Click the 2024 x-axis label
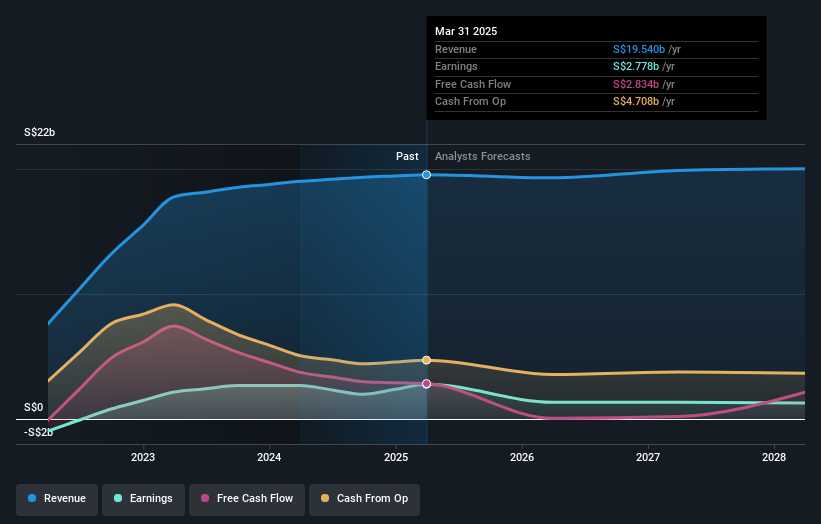 coord(269,458)
